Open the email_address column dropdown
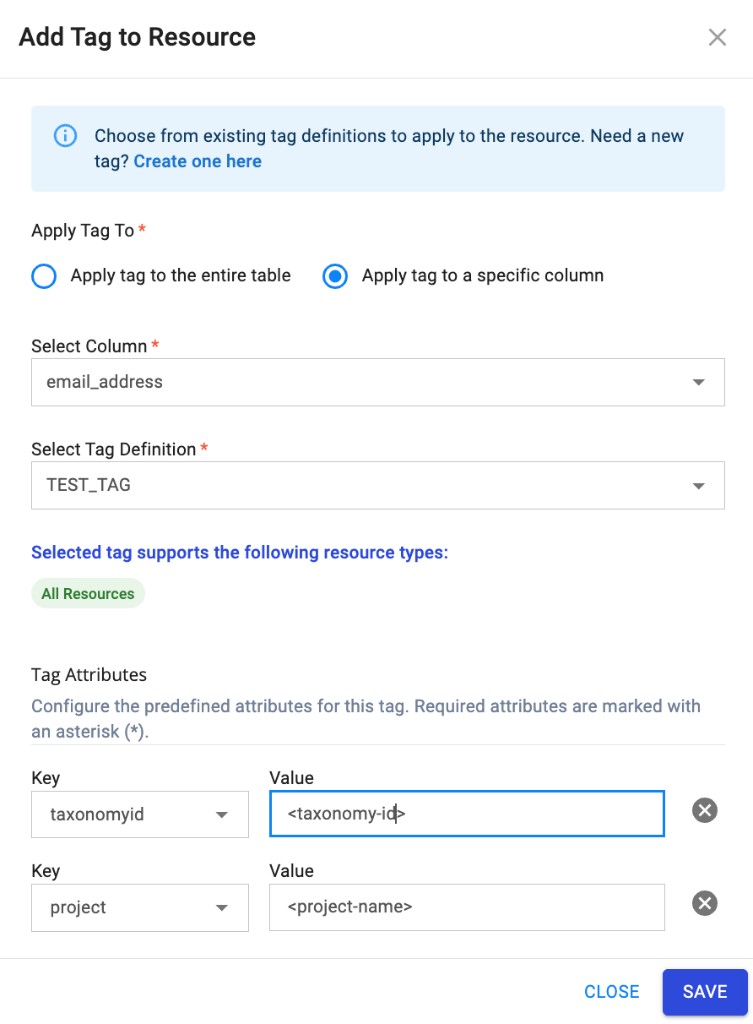Screen dimensions: 753x1024 coord(378,382)
